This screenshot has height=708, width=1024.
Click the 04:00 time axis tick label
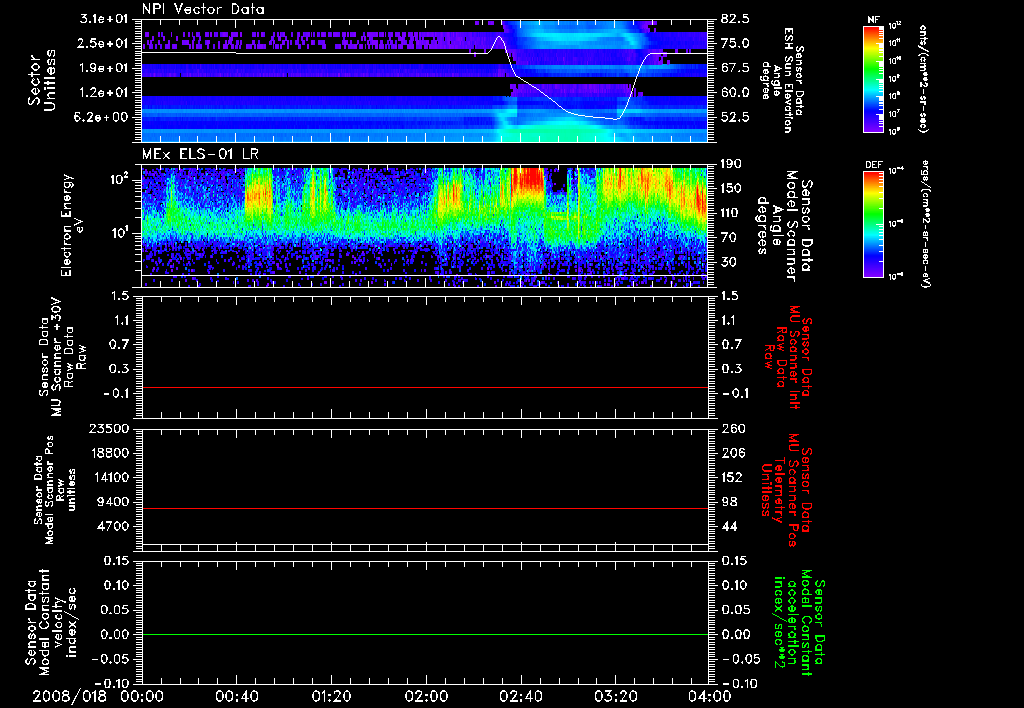pyautogui.click(x=712, y=695)
